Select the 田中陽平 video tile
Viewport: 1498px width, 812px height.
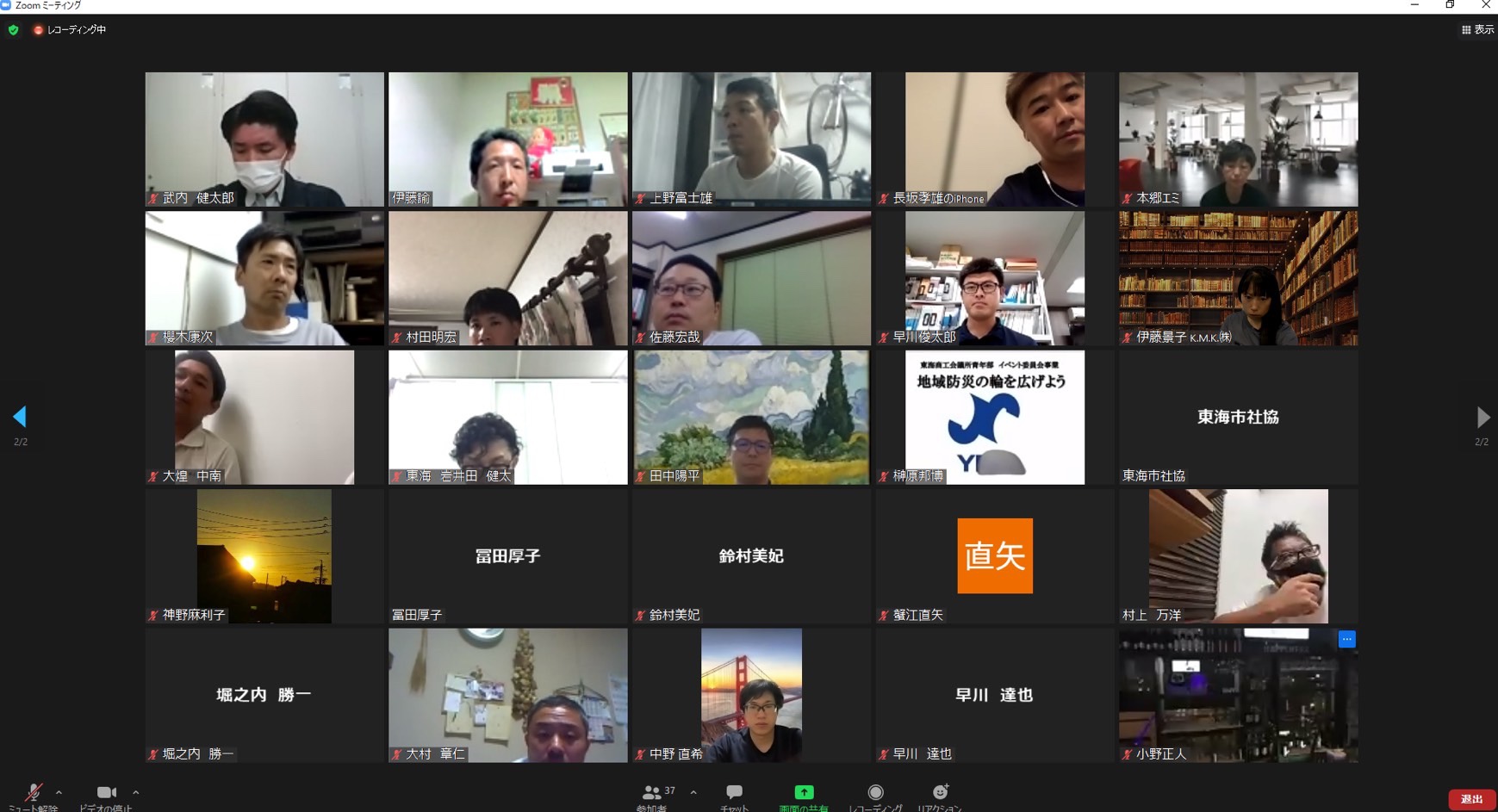tap(751, 417)
